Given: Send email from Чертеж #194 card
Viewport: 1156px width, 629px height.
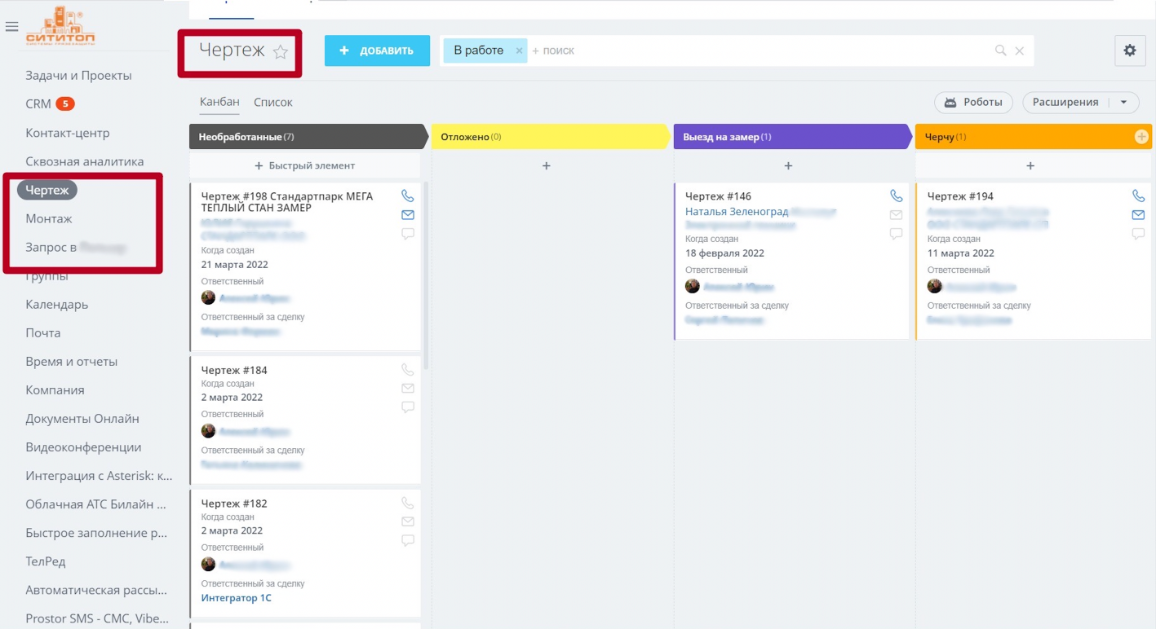Looking at the screenshot, I should click(x=1138, y=215).
